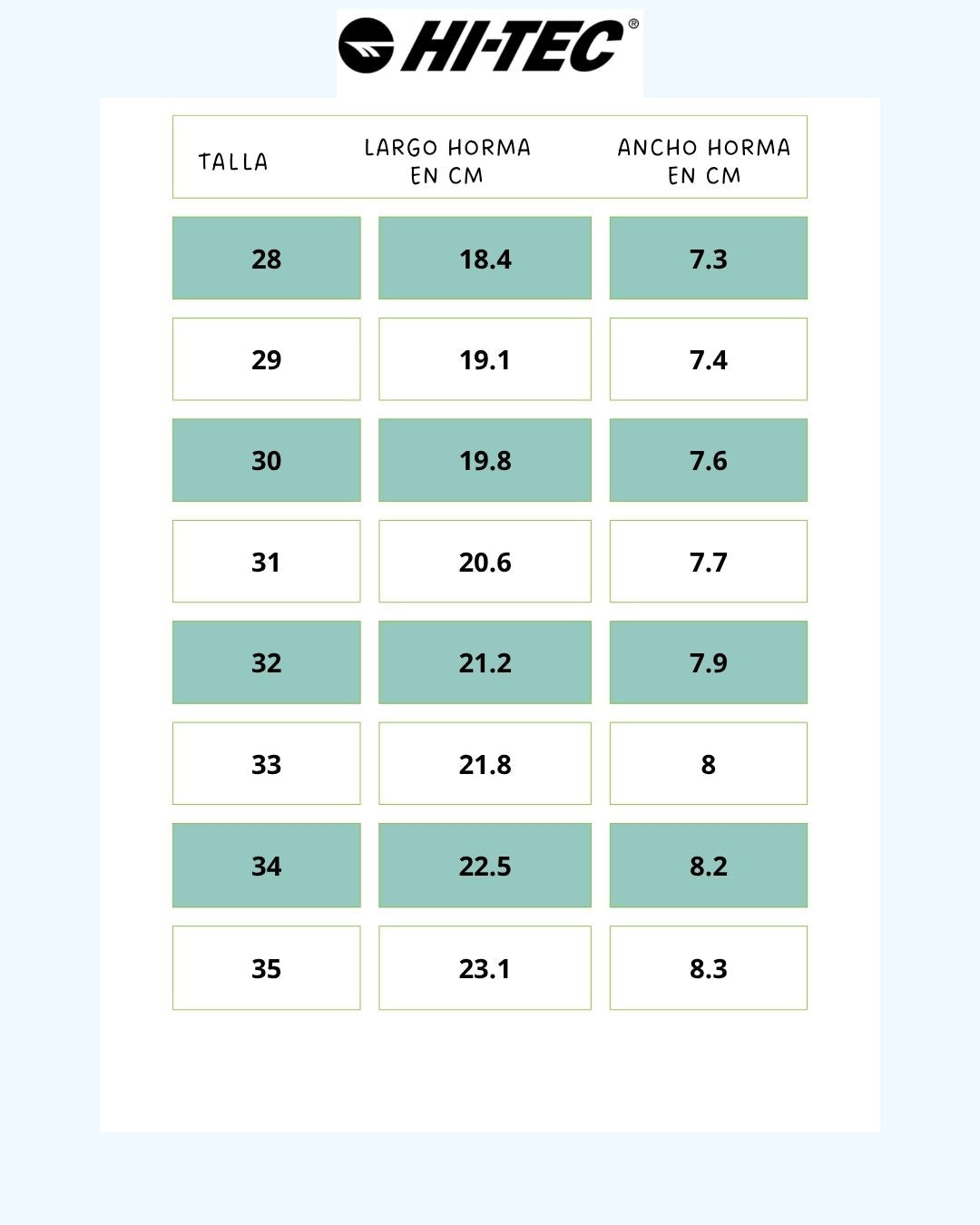The image size is (980, 1225).
Task: Choose the size 33 cell
Action: point(266,764)
